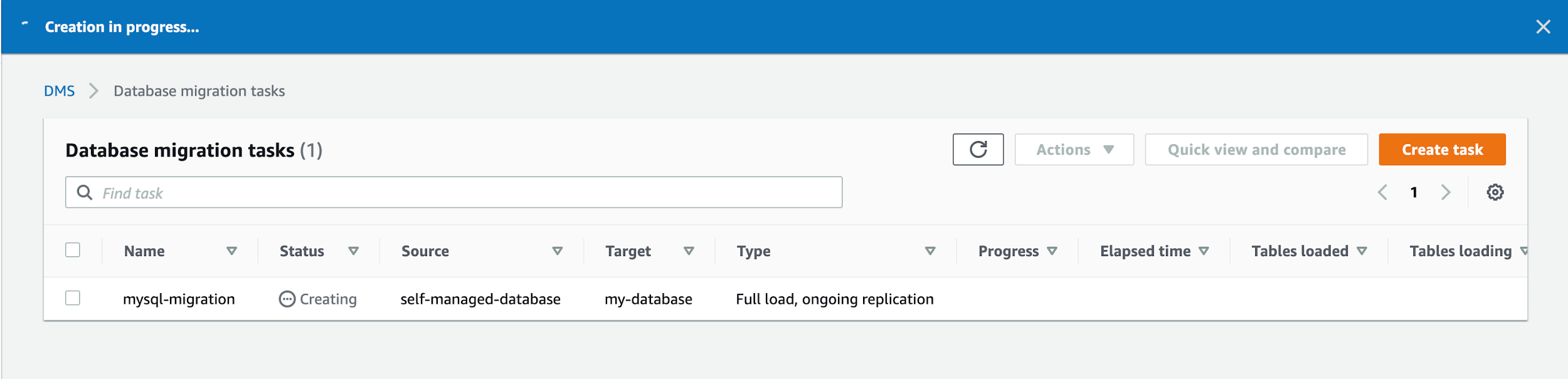Click the previous page chevron arrow
The width and height of the screenshot is (1568, 379).
point(1382,192)
